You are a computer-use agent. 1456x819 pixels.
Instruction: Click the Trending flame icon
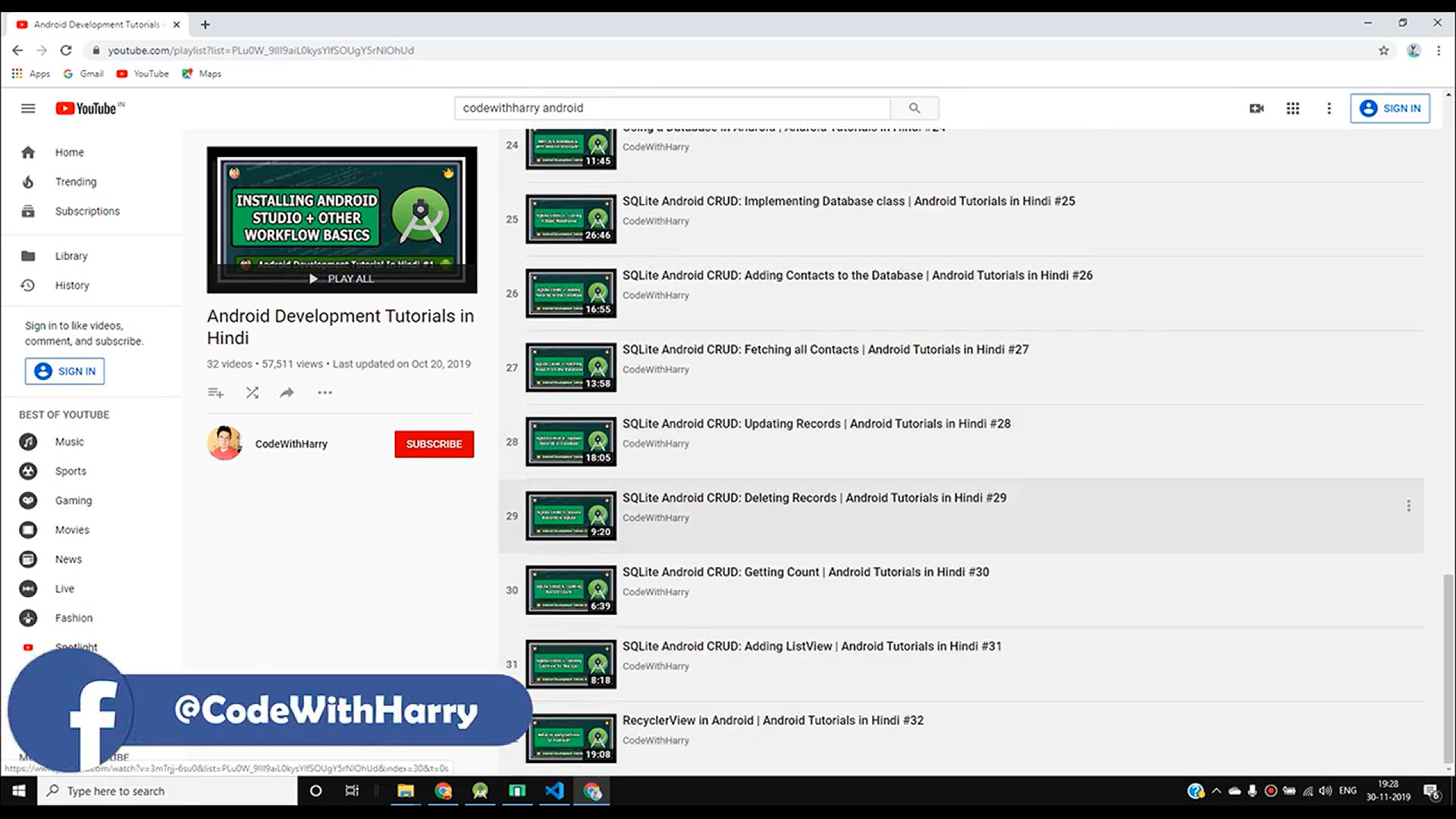(x=28, y=182)
